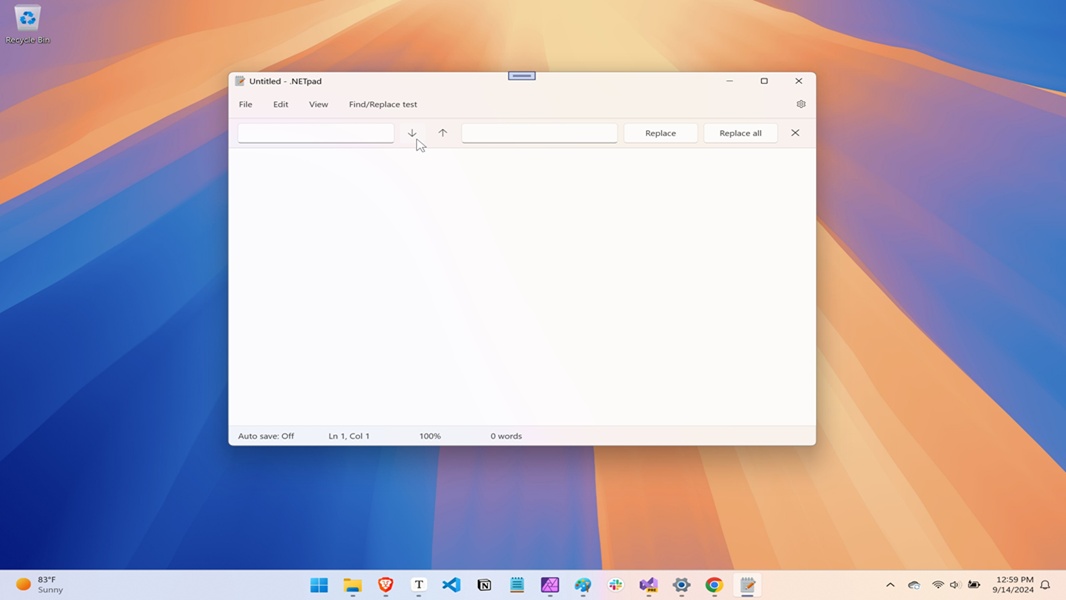Open the Edit menu
Screen dimensions: 1066x600
tap(280, 104)
